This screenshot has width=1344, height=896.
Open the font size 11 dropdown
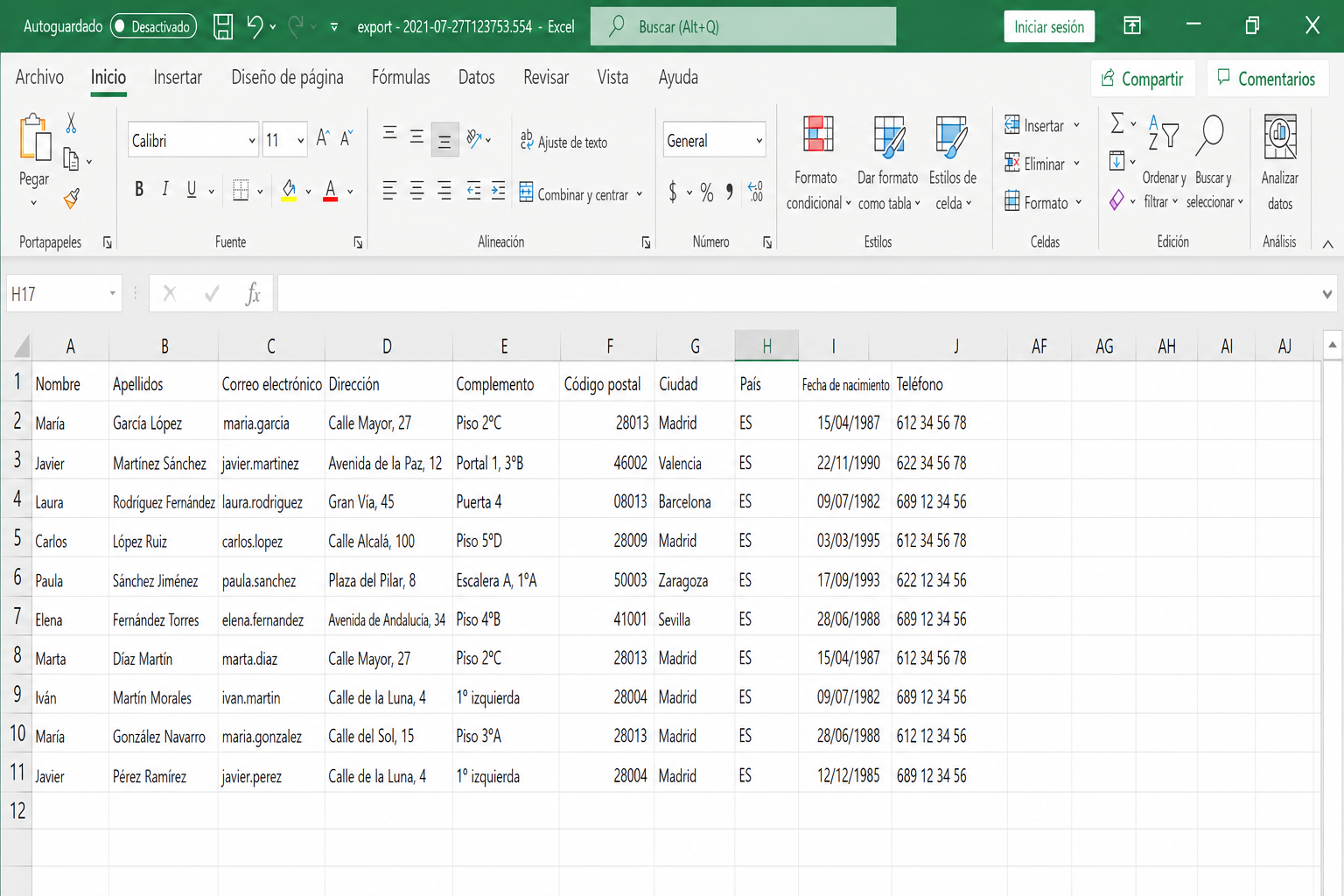[301, 140]
